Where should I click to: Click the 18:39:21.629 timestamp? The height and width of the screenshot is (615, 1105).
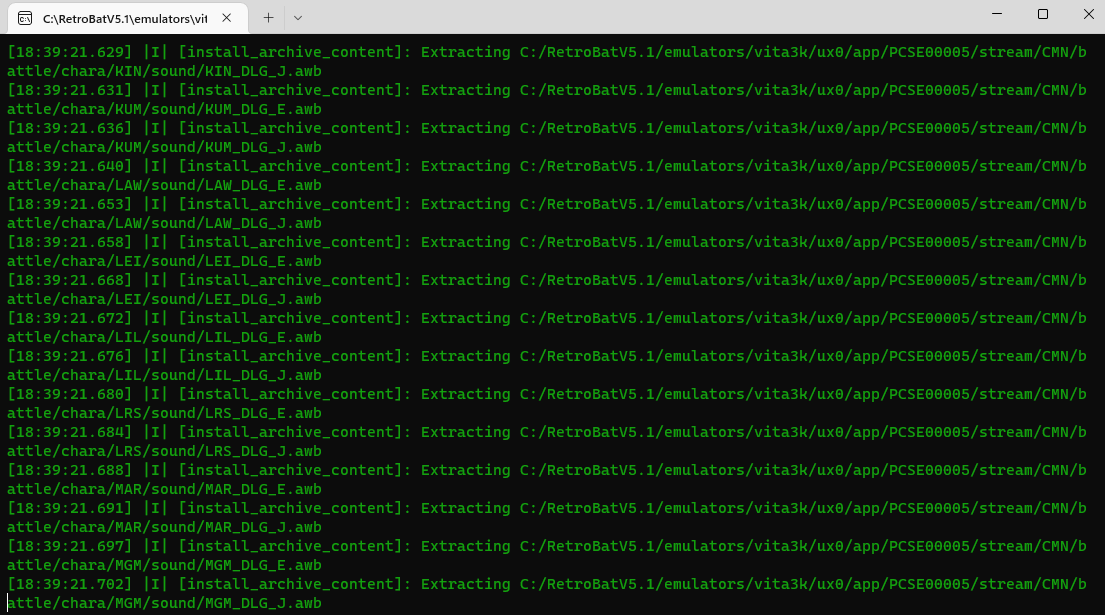[70, 52]
